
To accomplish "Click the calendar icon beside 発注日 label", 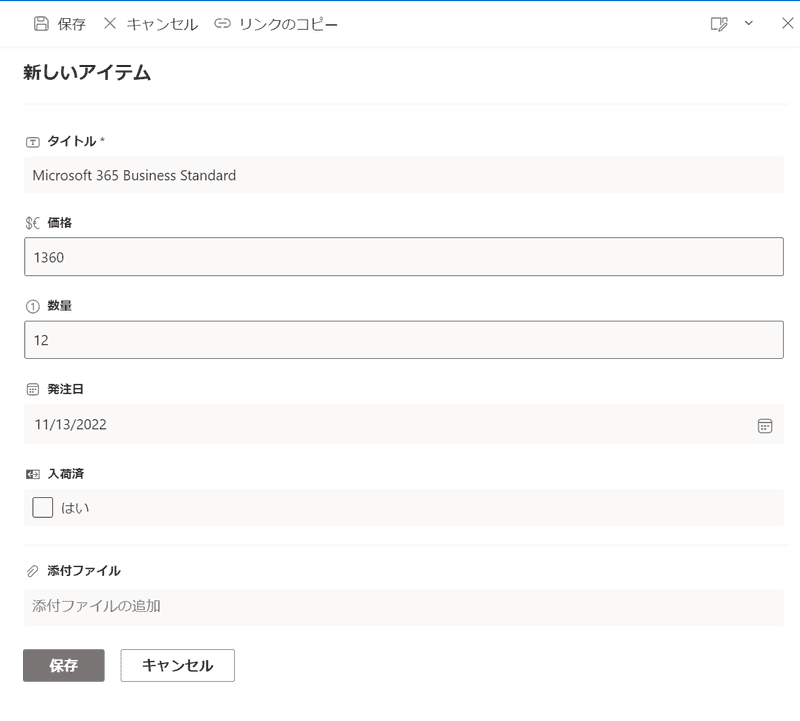I will (33, 389).
